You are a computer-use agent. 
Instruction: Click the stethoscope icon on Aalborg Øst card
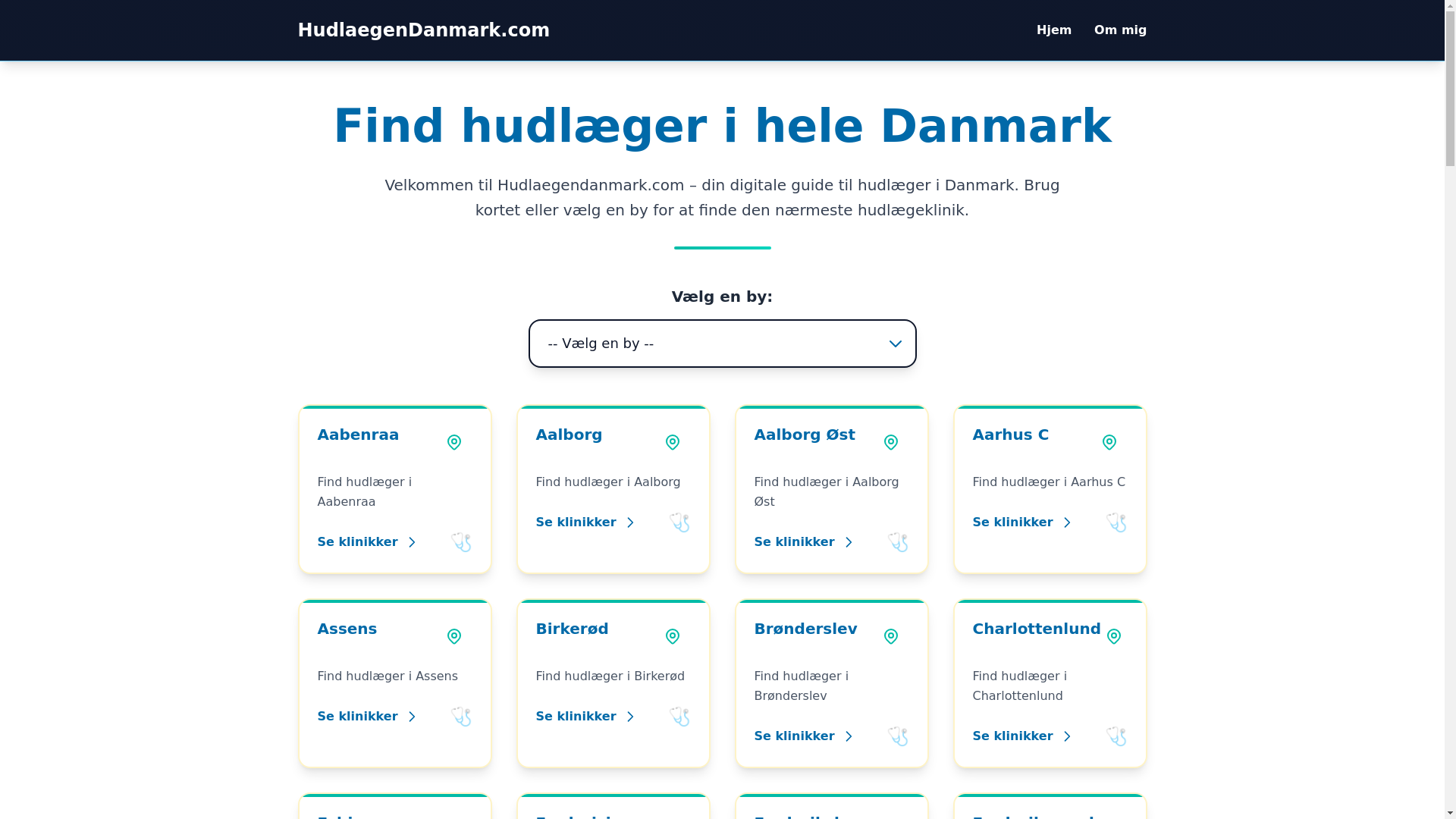[x=898, y=542]
